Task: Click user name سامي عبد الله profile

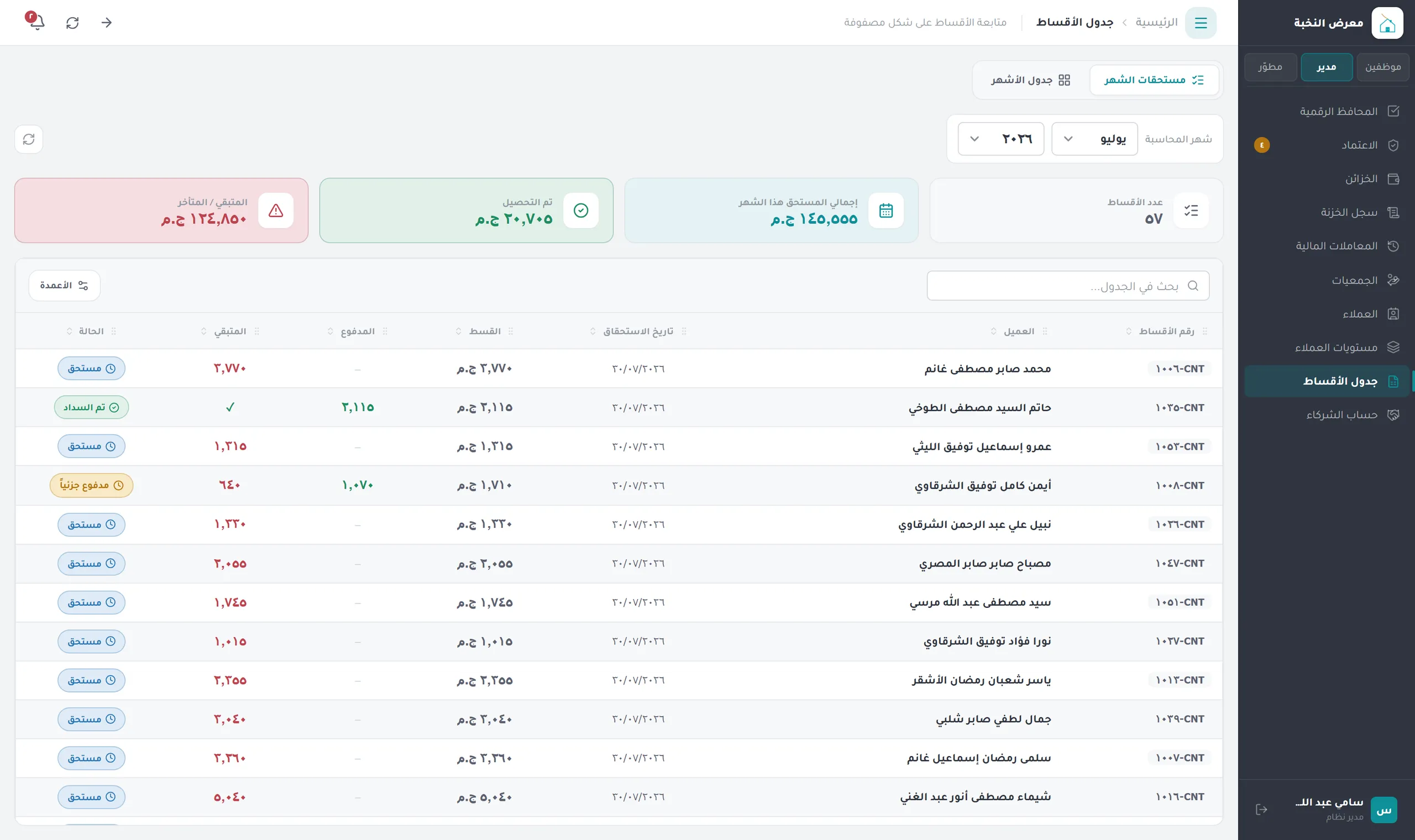Action: (1328, 802)
